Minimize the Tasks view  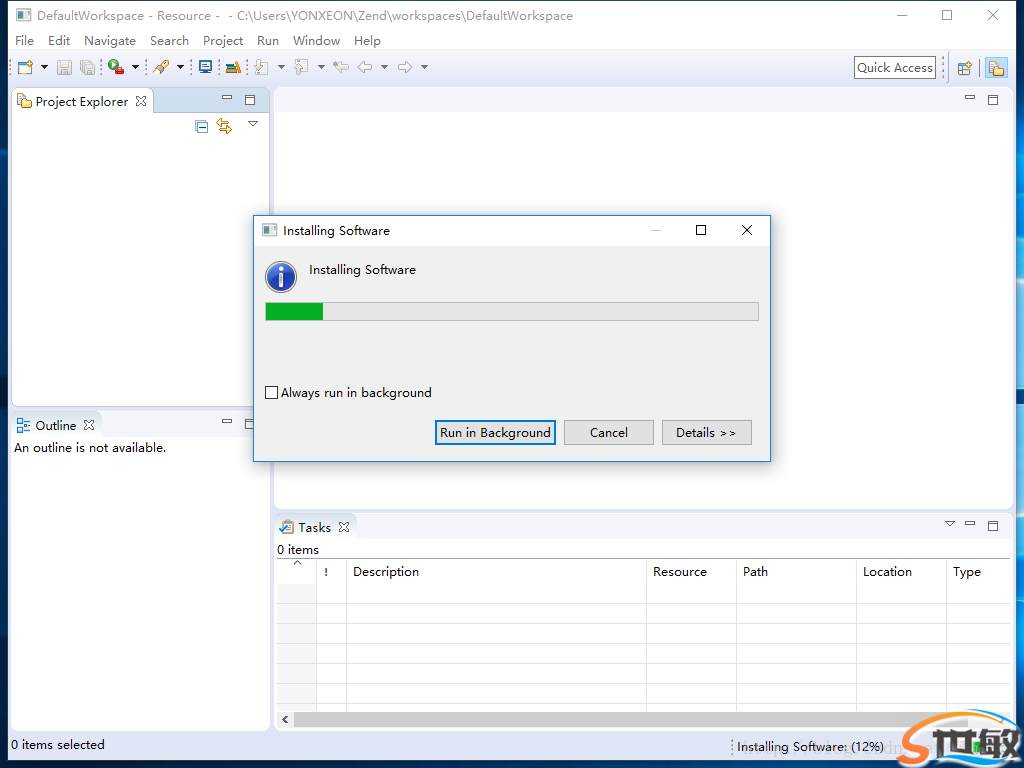click(x=970, y=524)
